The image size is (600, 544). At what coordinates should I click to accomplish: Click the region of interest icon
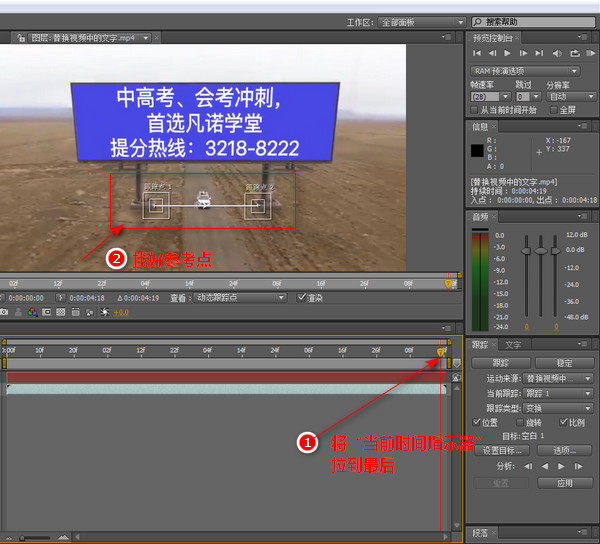click(x=47, y=312)
